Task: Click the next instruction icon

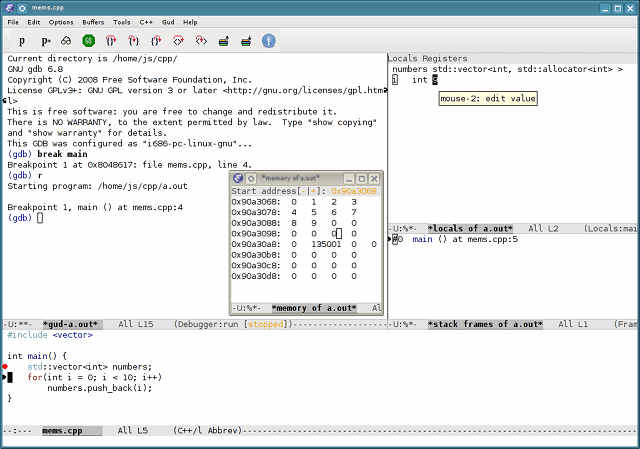Action: tap(178, 41)
